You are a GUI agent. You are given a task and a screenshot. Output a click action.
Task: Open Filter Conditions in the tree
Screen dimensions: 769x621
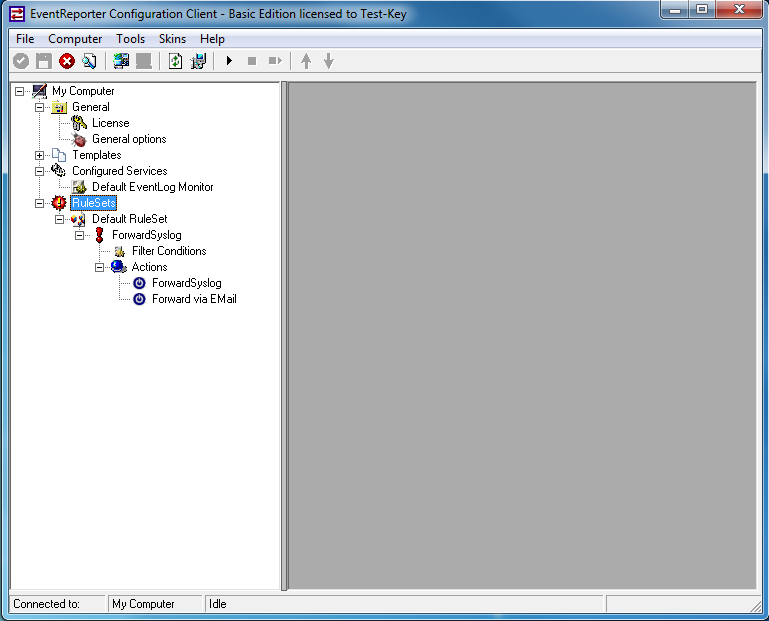point(169,251)
